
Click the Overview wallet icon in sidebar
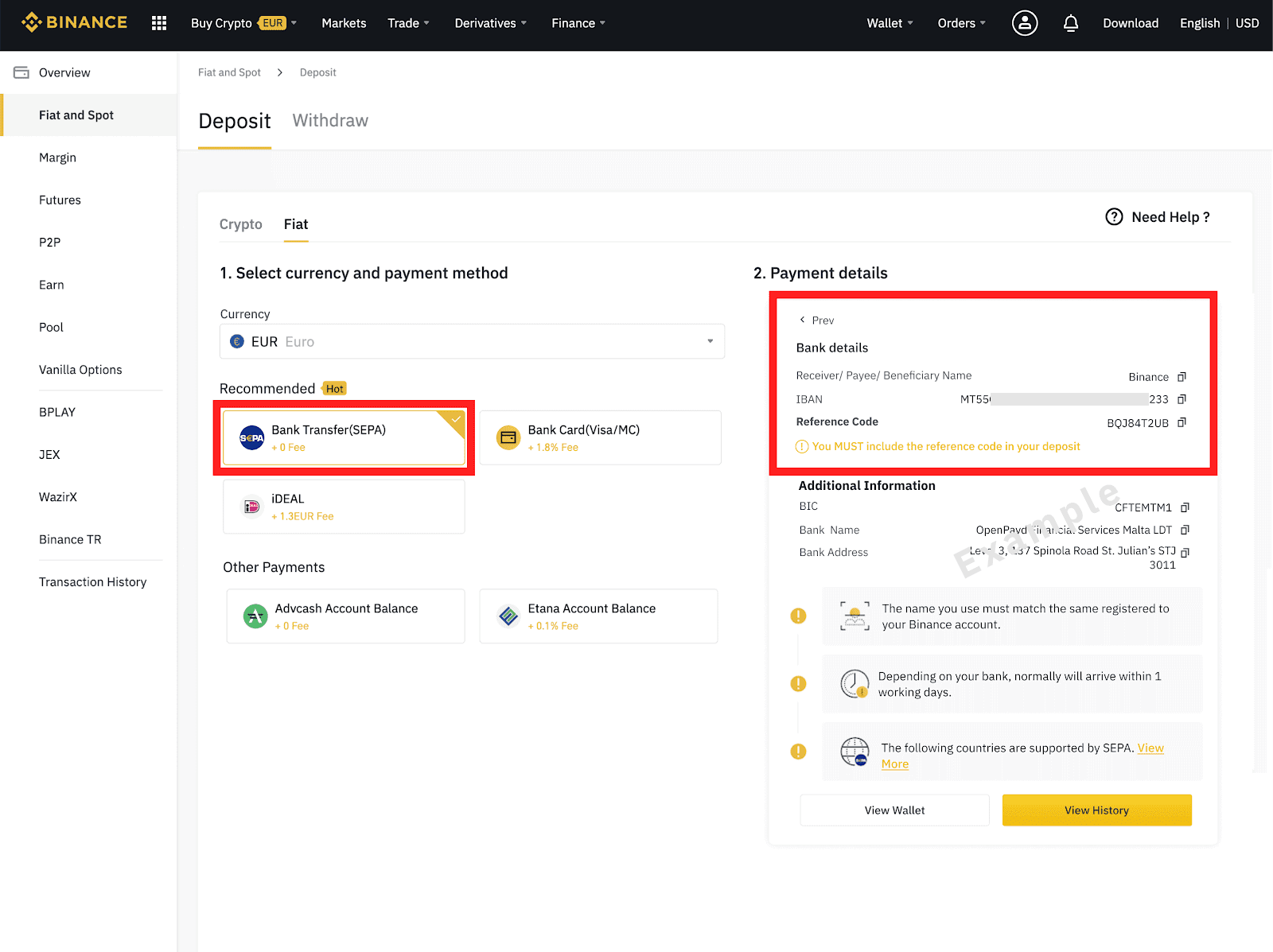21,72
